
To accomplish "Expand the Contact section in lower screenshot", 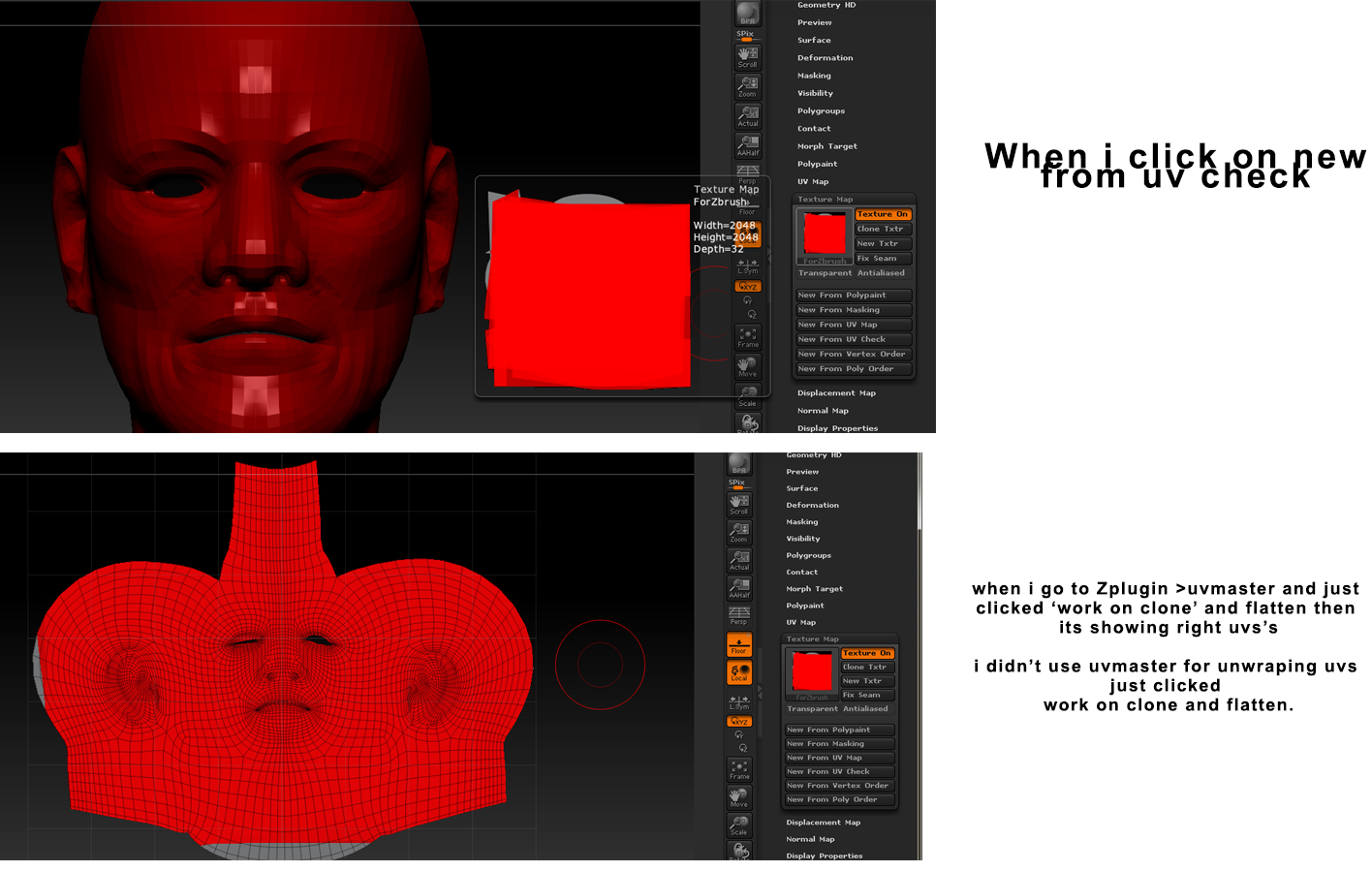I will coord(802,573).
